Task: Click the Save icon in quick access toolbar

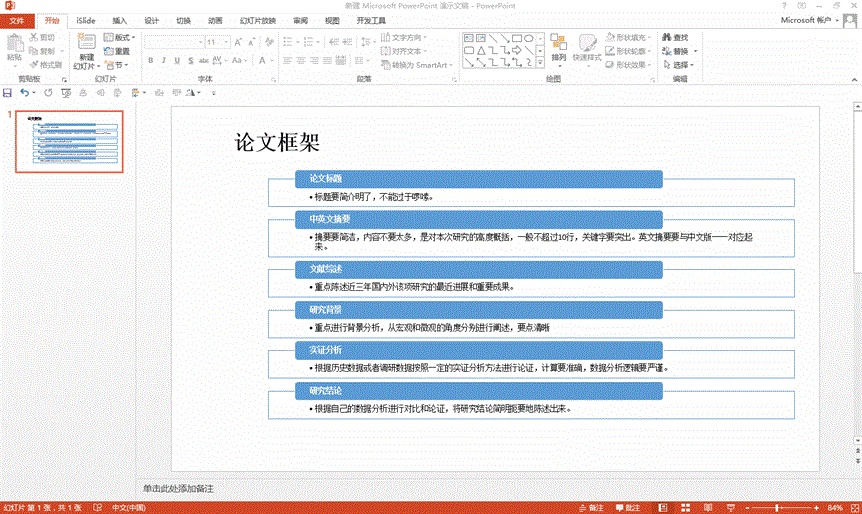Action: tap(8, 92)
